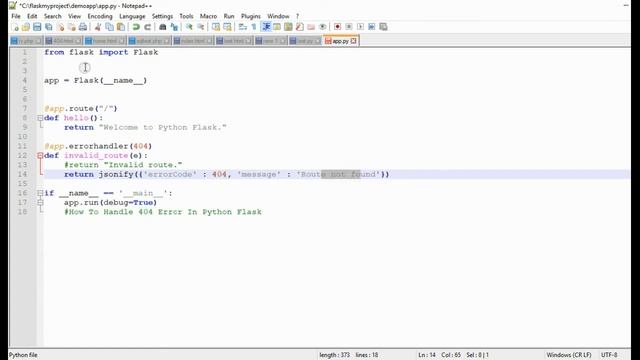The height and width of the screenshot is (360, 640).
Task: Open the Tools menu
Action: [186, 16]
